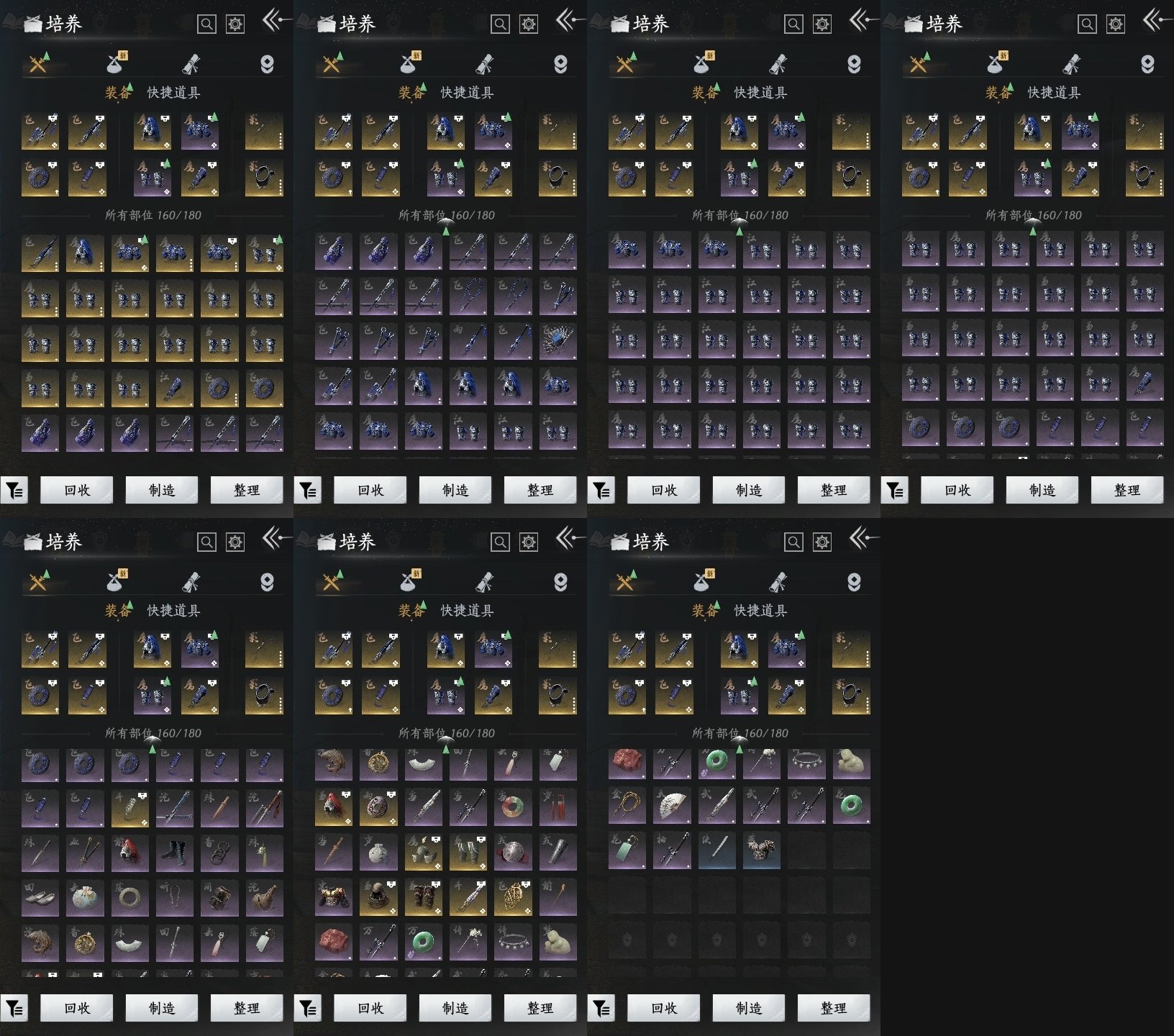Click 整理 button in the top-right panel
Viewport: 1174px width, 1036px height.
pos(1127,491)
